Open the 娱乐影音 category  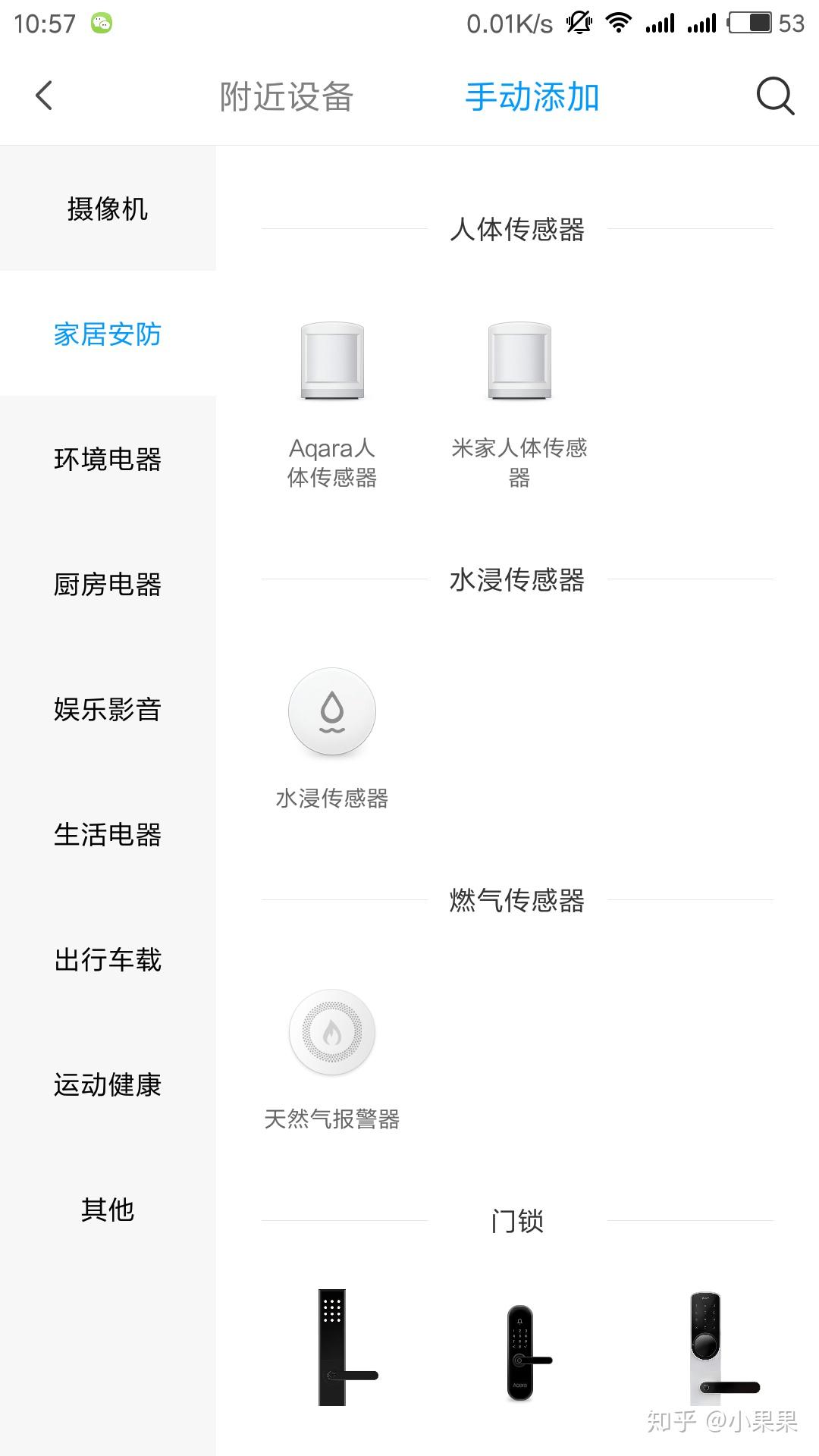108,709
